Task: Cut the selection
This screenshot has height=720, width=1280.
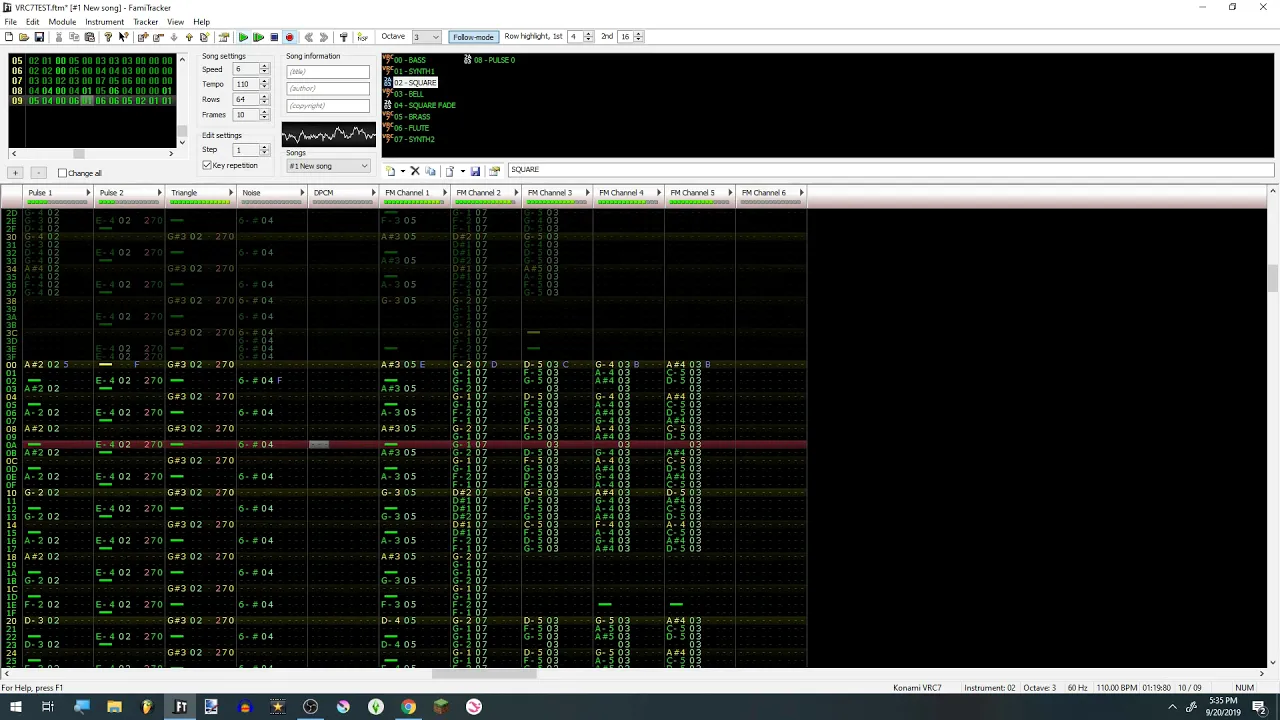Action: tap(59, 37)
